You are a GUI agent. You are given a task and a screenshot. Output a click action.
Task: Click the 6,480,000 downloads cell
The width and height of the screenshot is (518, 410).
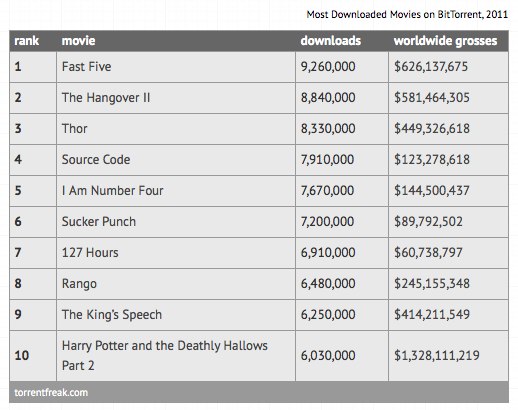[342, 284]
